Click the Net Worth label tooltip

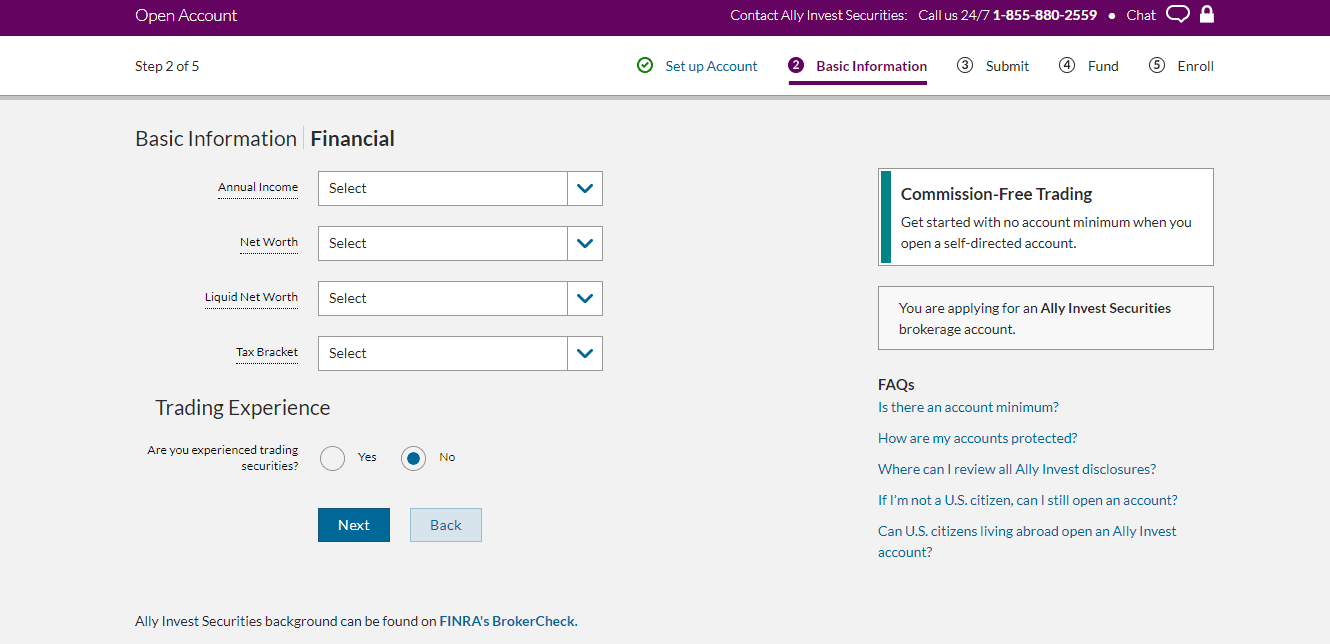tap(269, 242)
